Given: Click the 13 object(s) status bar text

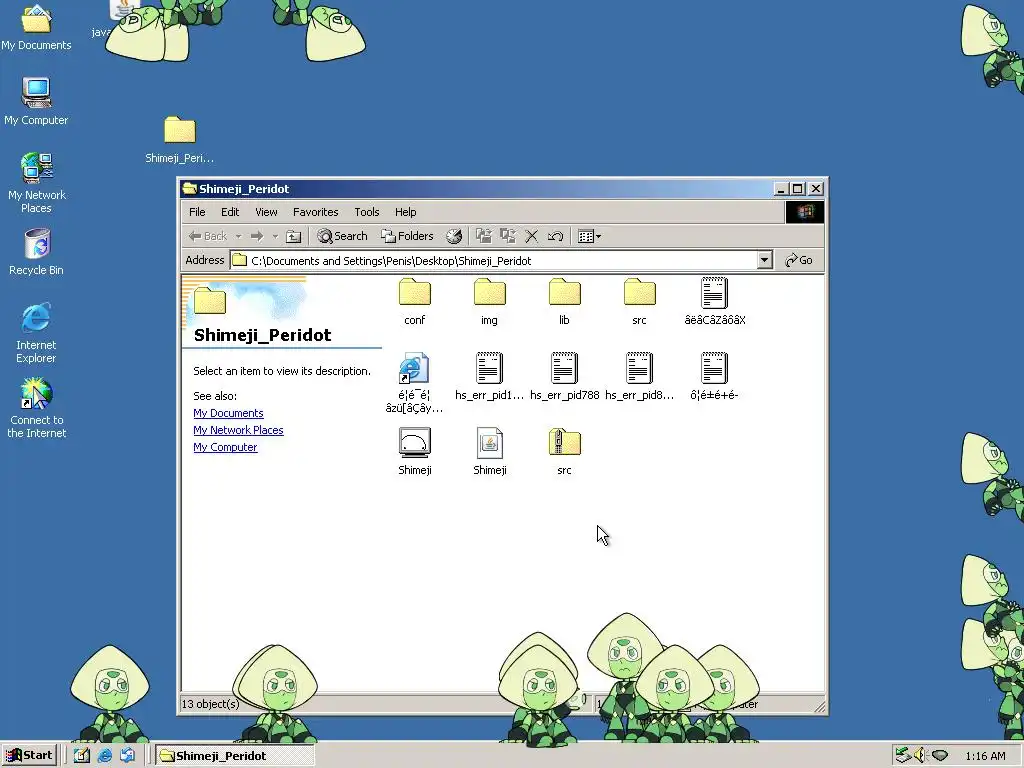Looking at the screenshot, I should pos(210,704).
